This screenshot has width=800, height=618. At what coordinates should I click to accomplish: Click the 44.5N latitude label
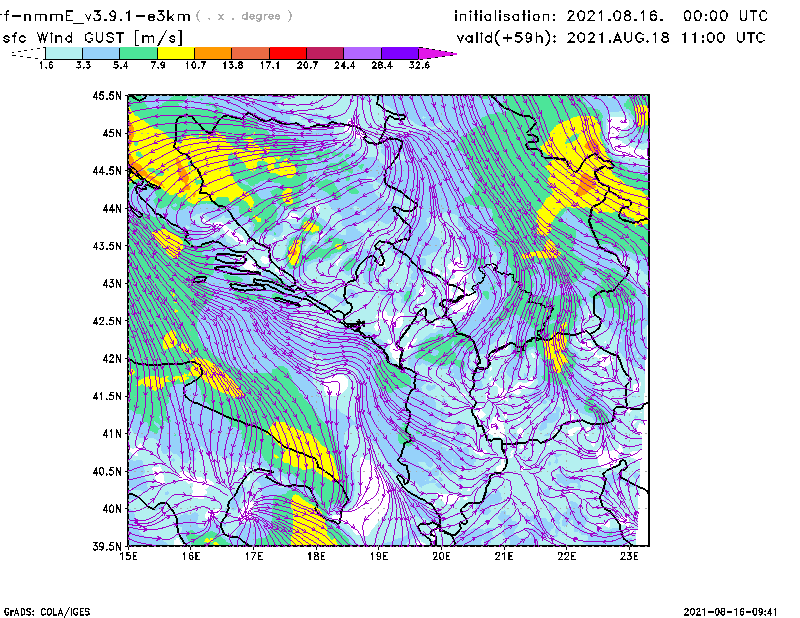pos(107,170)
